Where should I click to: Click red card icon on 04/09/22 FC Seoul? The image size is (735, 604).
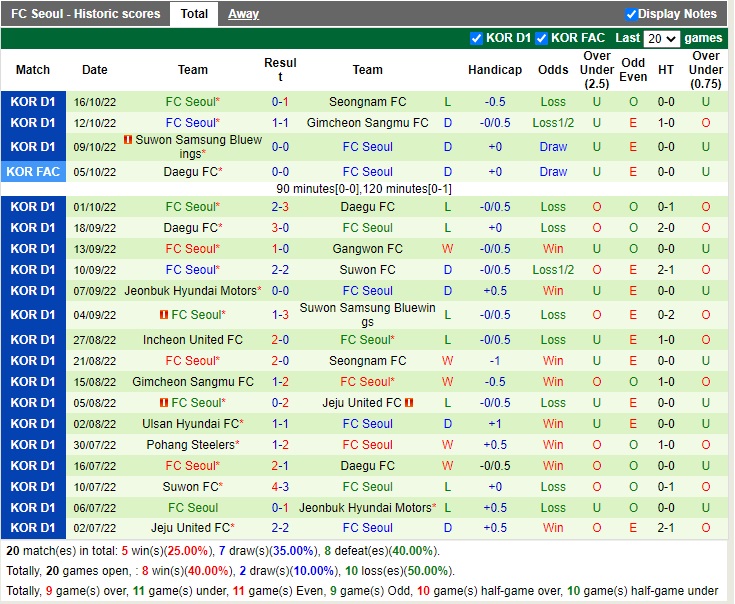163,315
